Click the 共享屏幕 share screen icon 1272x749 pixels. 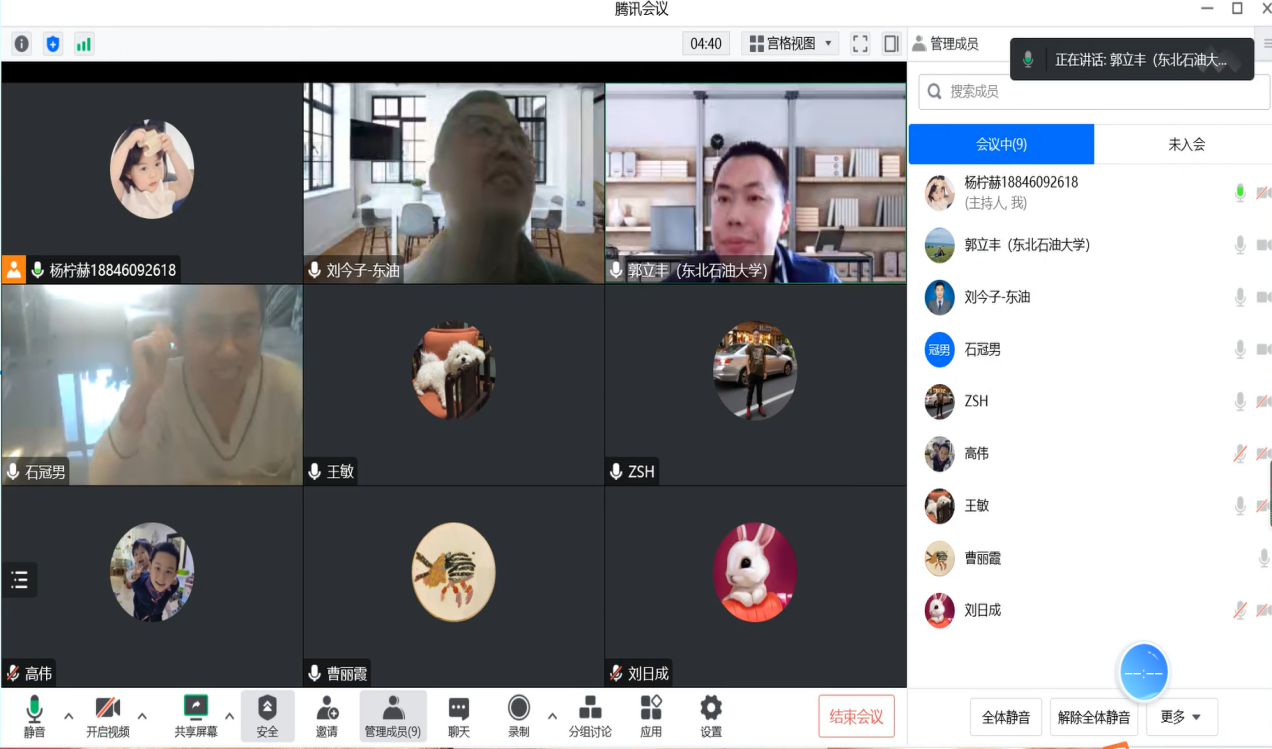click(196, 709)
